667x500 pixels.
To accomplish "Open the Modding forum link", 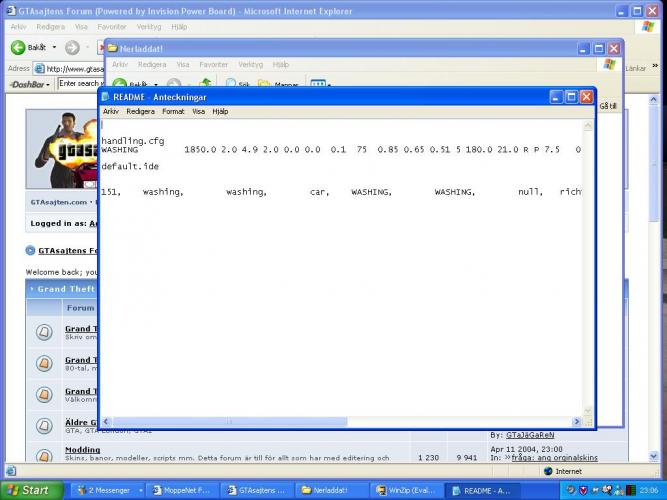I will point(82,451).
